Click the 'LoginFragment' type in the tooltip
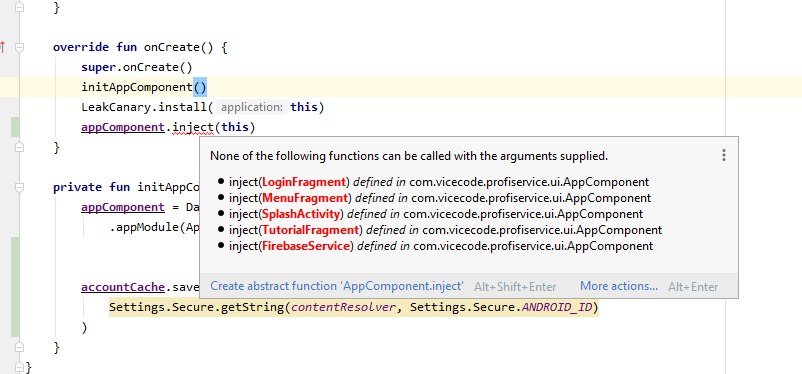The image size is (802, 374). click(x=304, y=182)
